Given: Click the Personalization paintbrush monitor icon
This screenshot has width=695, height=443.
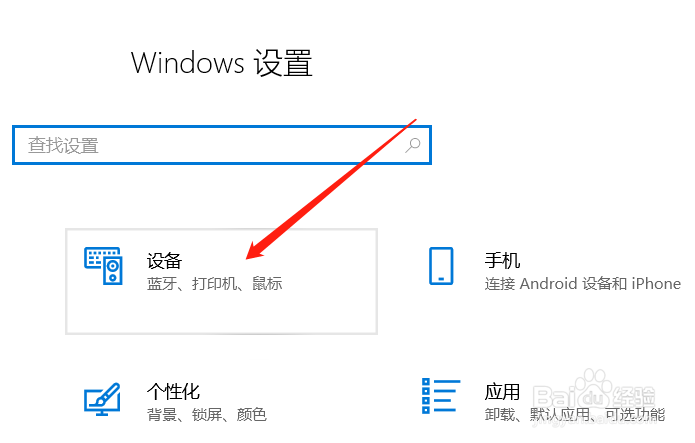Looking at the screenshot, I should click(102, 399).
